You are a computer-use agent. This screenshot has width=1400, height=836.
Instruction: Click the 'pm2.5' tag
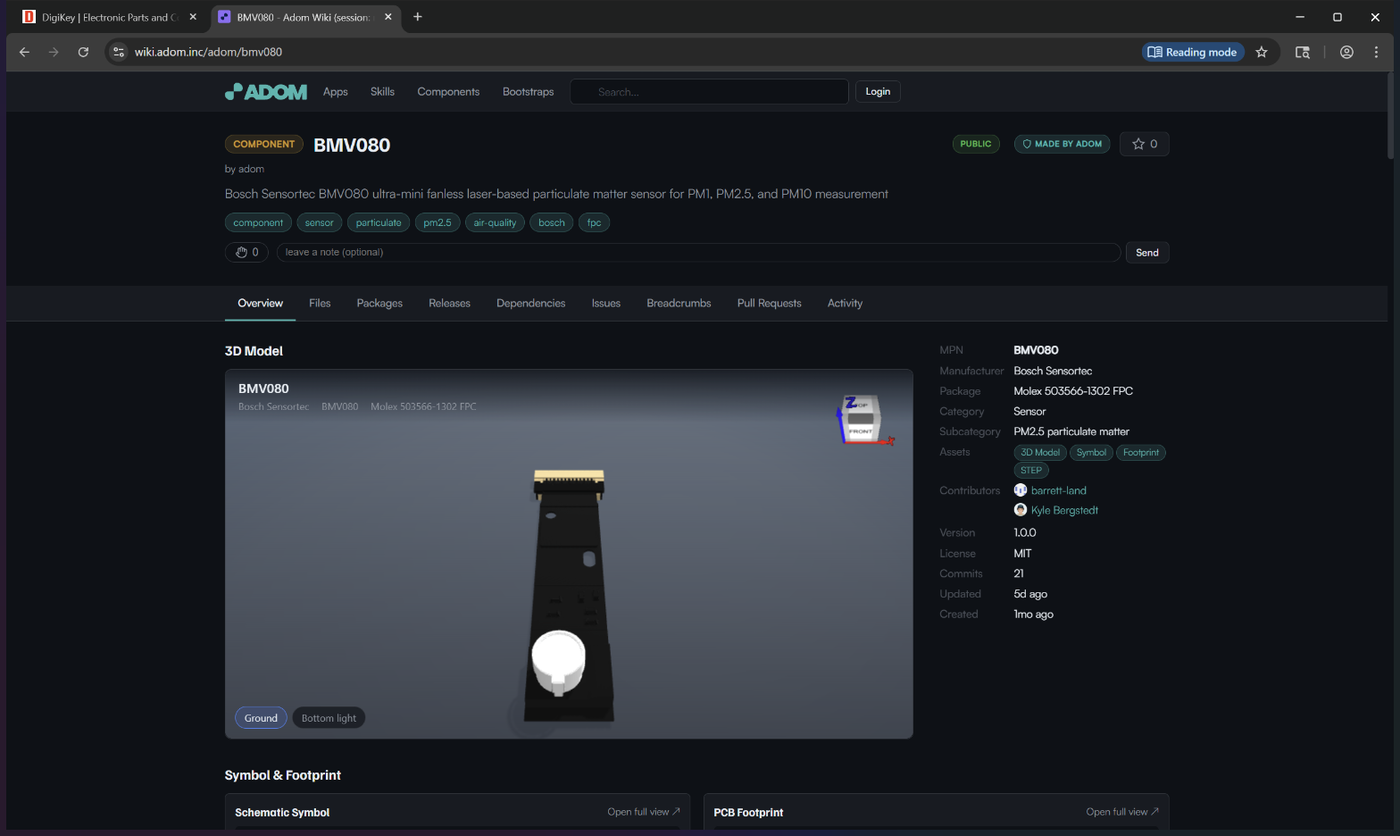[438, 222]
